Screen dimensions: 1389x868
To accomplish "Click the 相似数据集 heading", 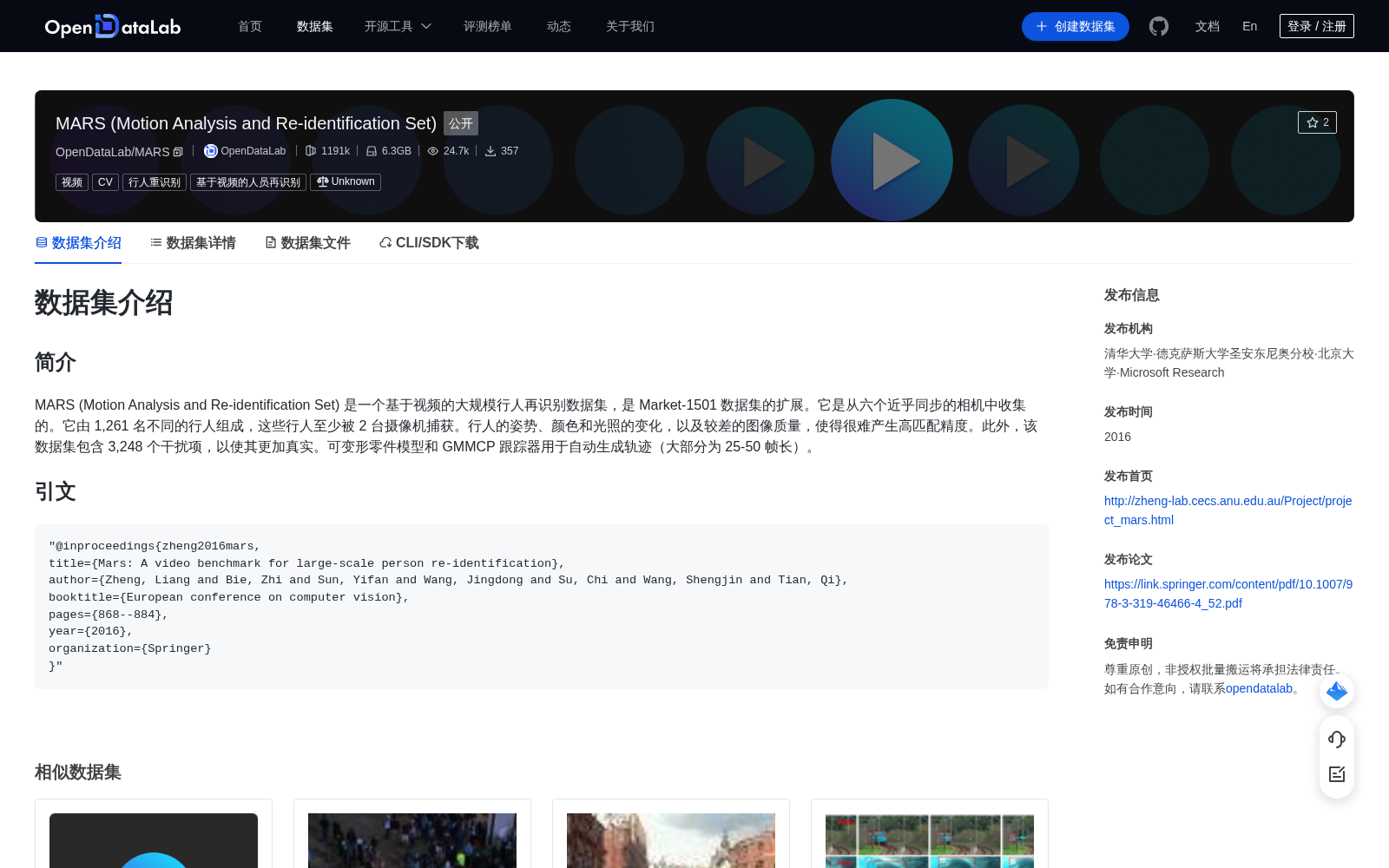I will pyautogui.click(x=78, y=773).
